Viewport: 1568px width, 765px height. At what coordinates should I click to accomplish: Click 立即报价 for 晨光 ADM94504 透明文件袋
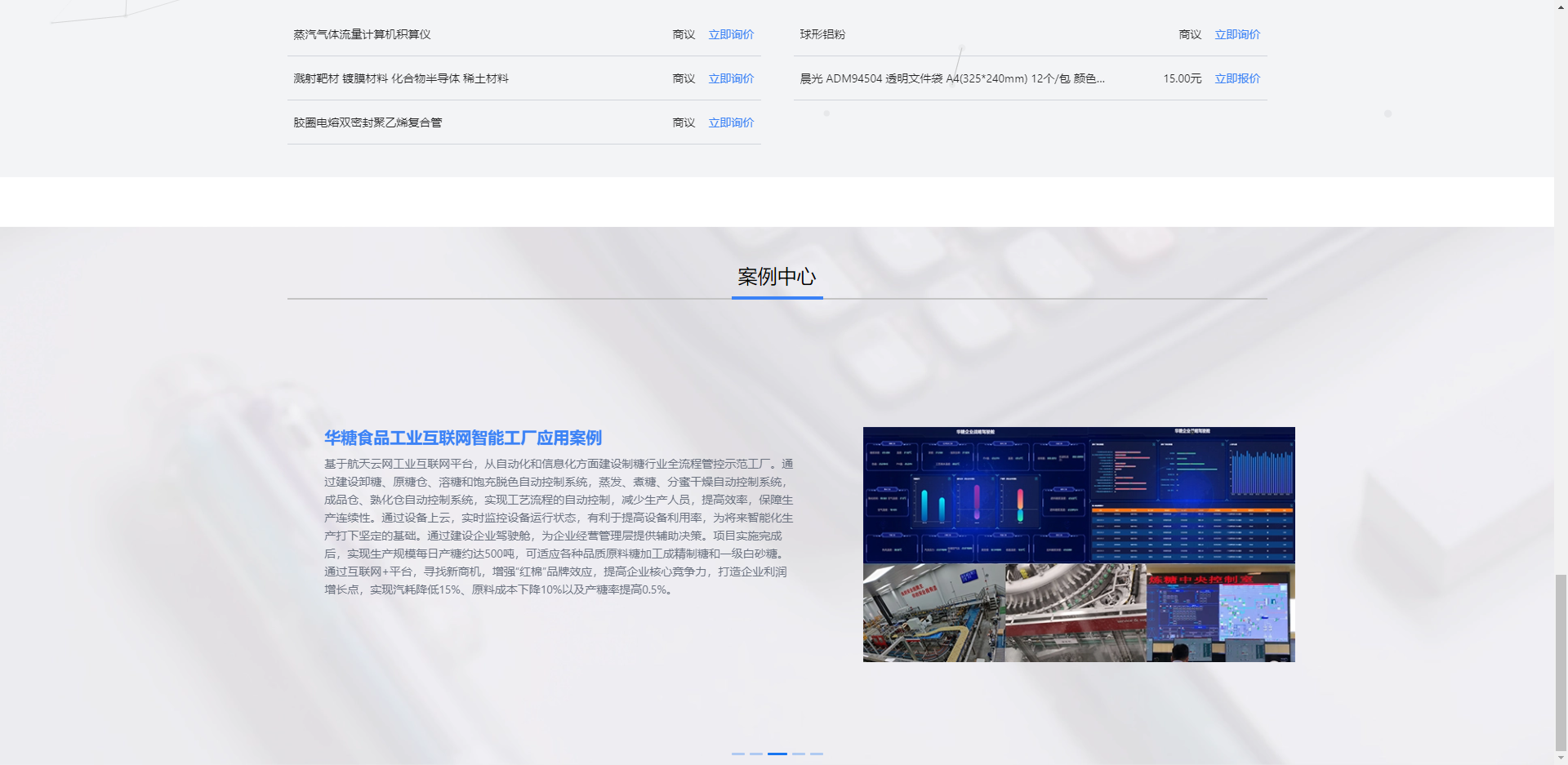1237,78
